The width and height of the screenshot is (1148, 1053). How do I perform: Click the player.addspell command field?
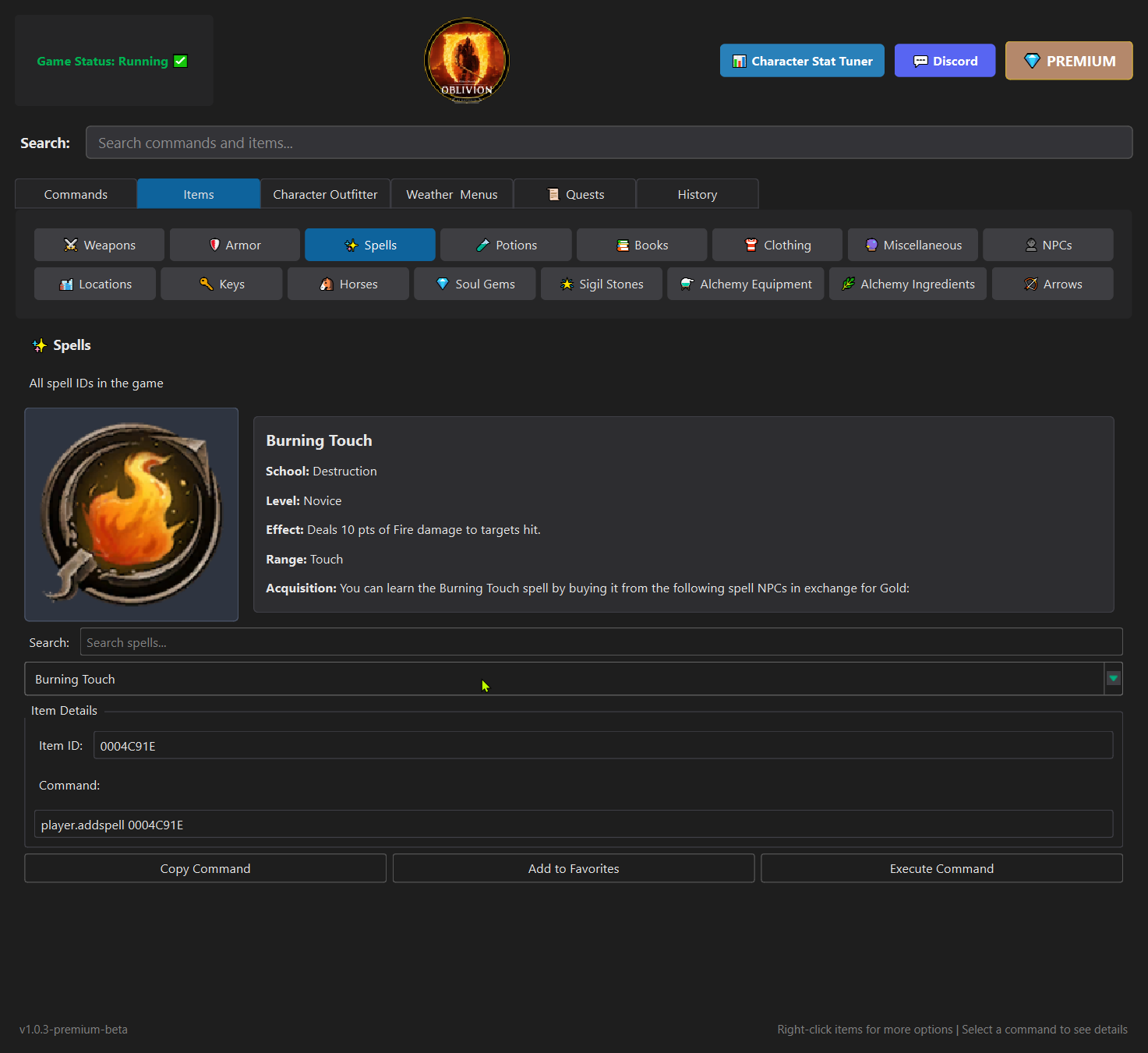pos(574,825)
